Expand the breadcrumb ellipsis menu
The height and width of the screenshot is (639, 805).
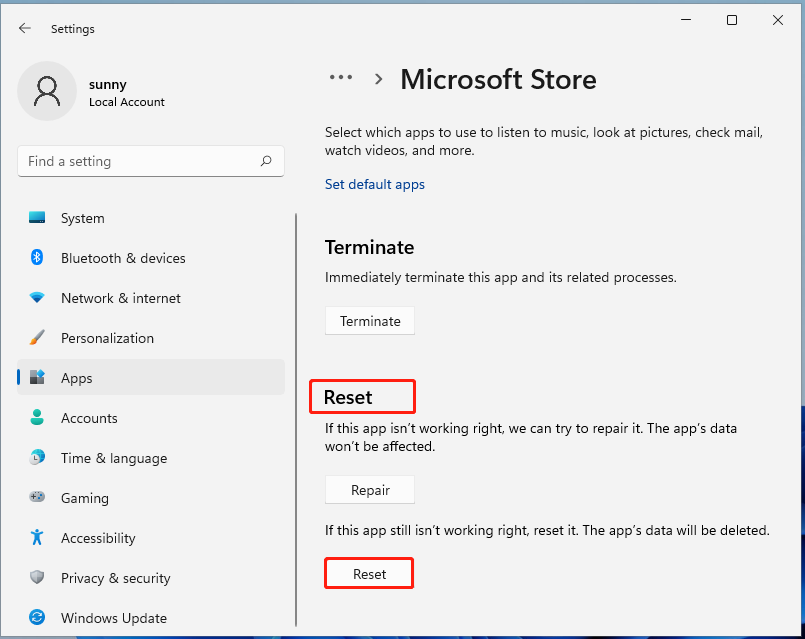point(341,78)
